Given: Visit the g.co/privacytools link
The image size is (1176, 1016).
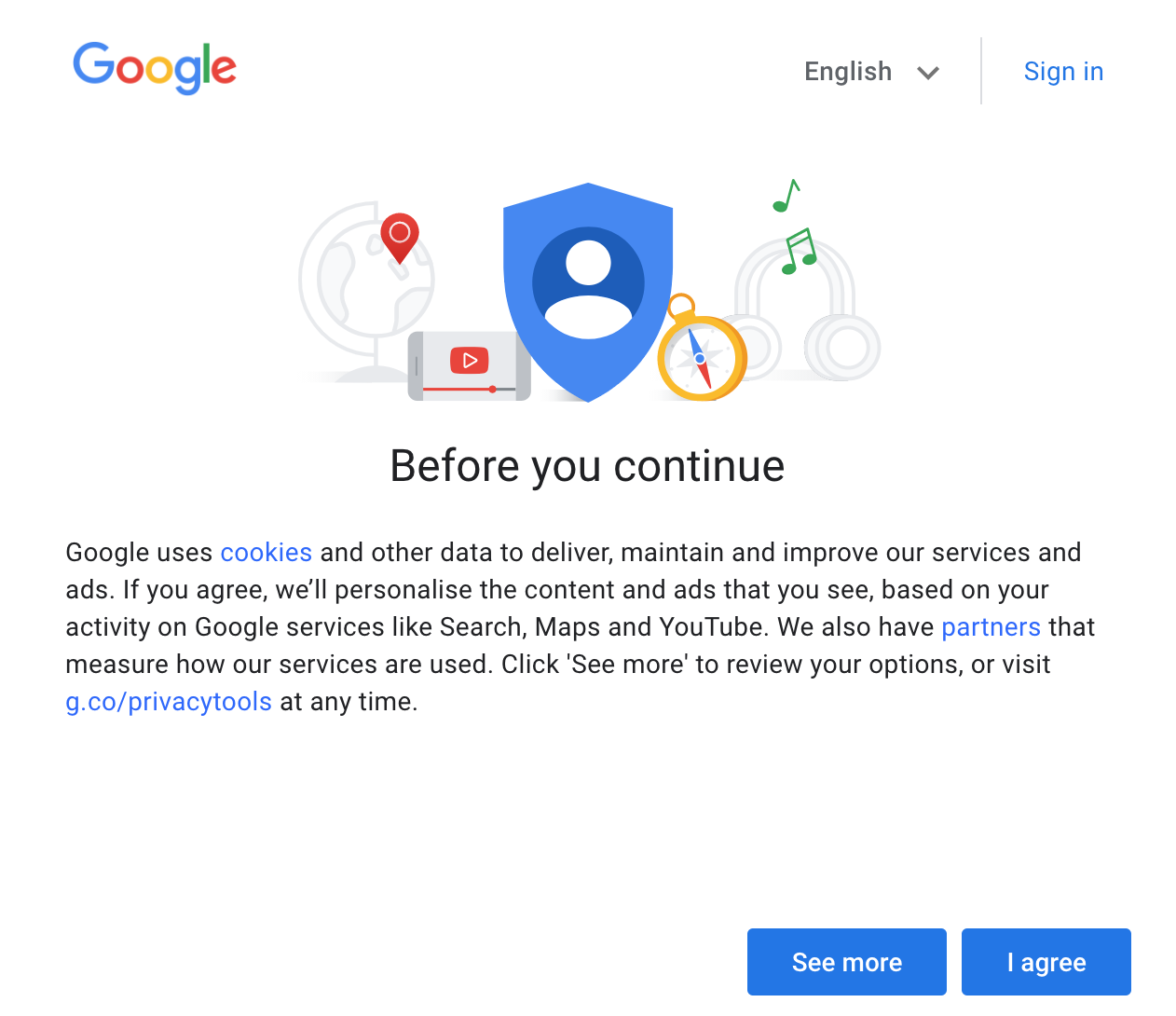Looking at the screenshot, I should click(x=169, y=702).
